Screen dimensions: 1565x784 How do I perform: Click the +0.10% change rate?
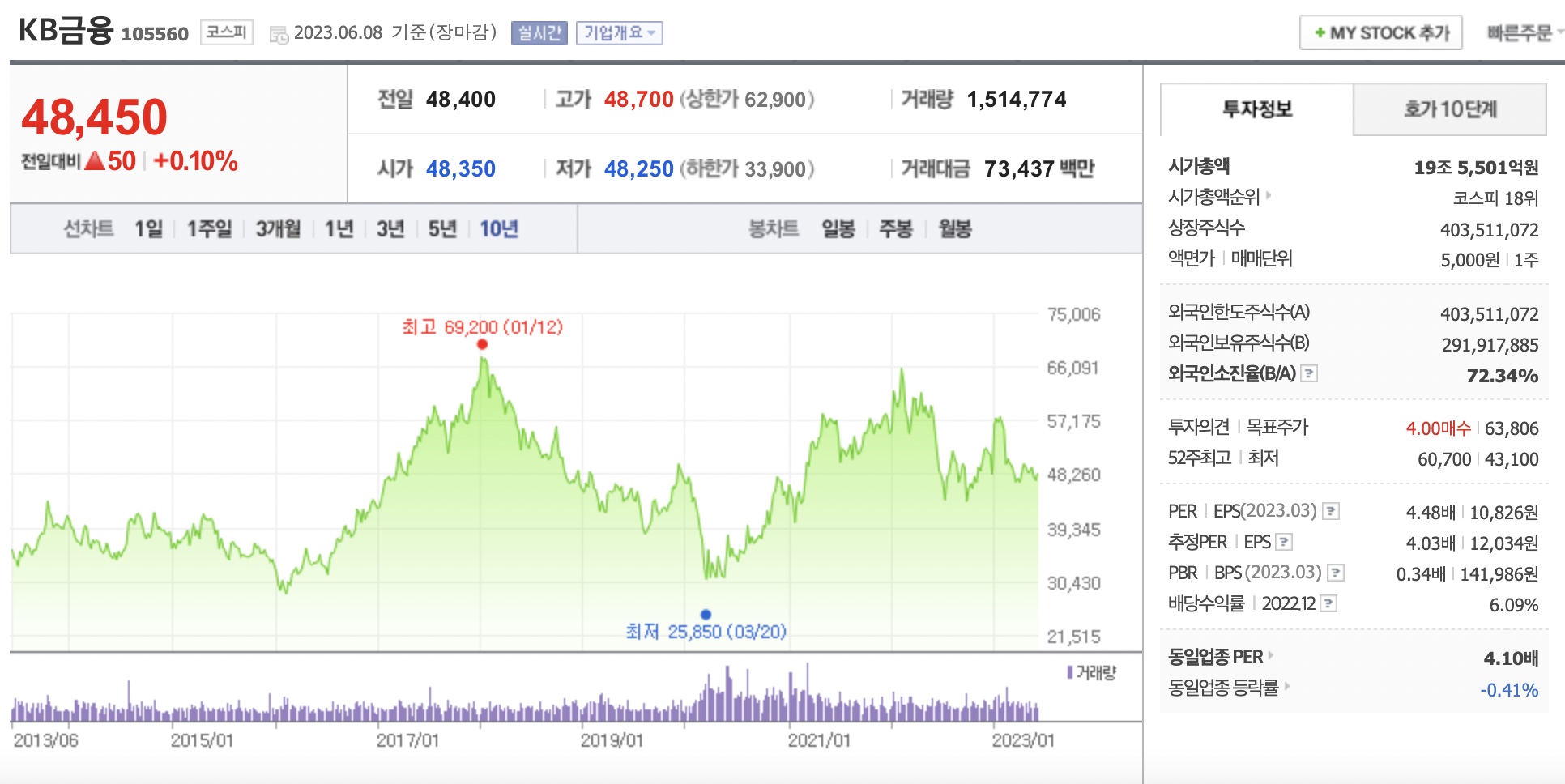coord(195,161)
